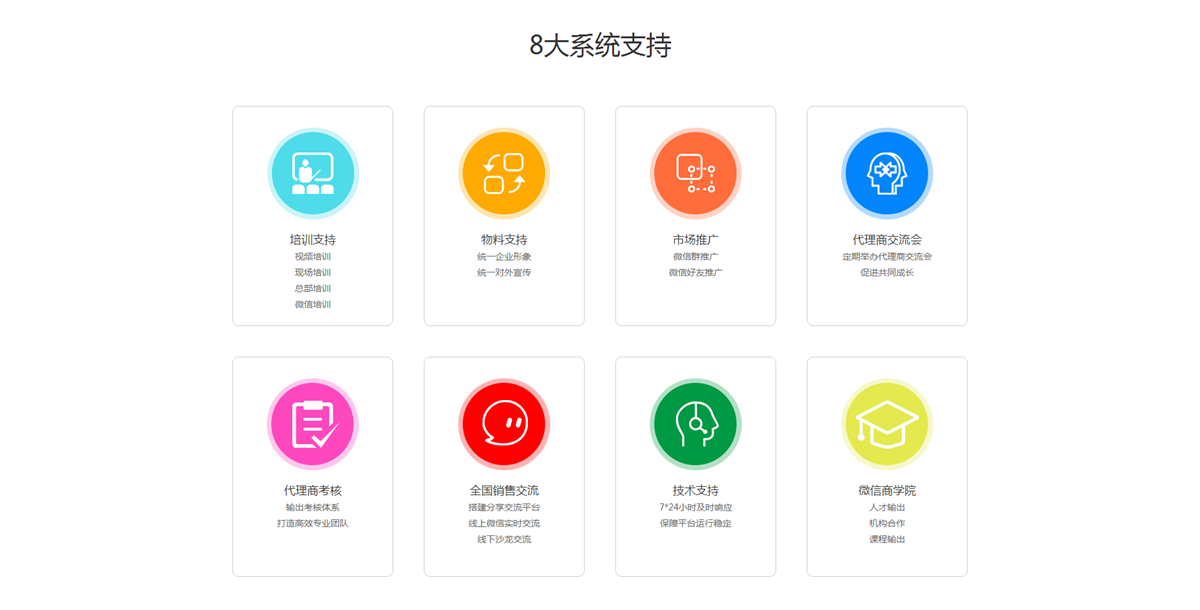
Task: Select the 技术支持 card title
Action: [x=695, y=491]
